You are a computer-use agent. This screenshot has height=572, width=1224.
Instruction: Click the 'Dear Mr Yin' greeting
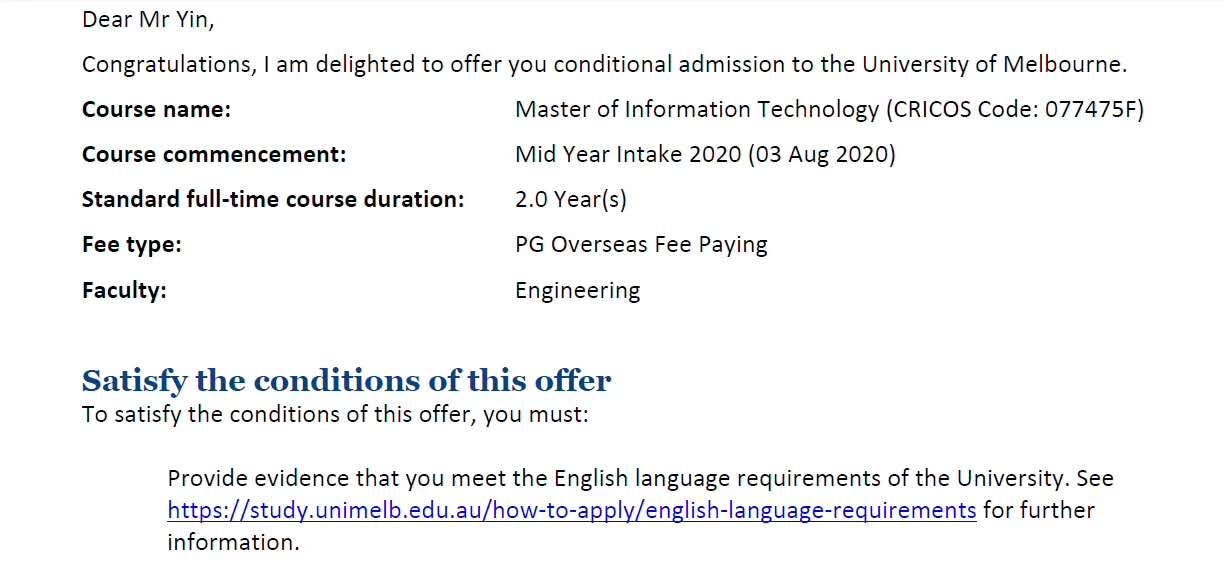[148, 19]
